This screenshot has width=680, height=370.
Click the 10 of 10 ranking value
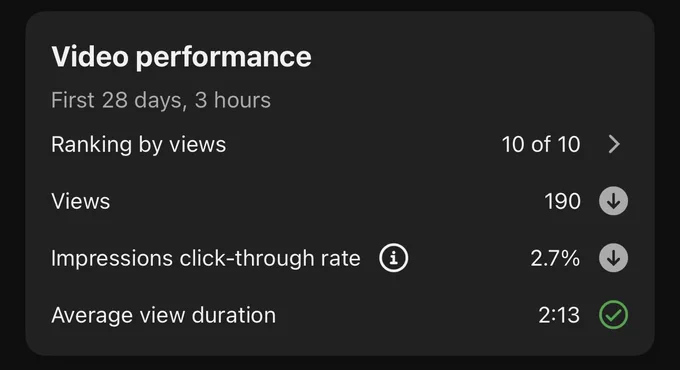click(541, 144)
